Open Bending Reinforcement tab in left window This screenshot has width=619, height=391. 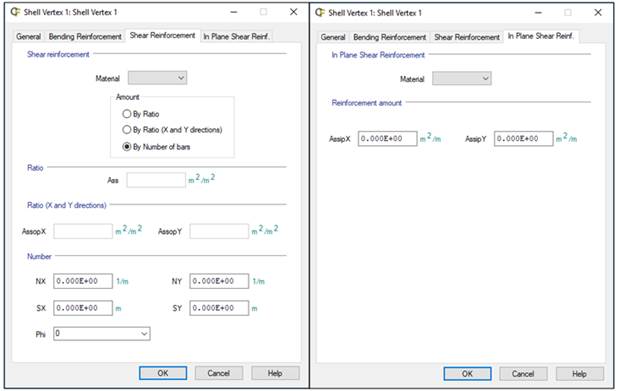point(85,36)
